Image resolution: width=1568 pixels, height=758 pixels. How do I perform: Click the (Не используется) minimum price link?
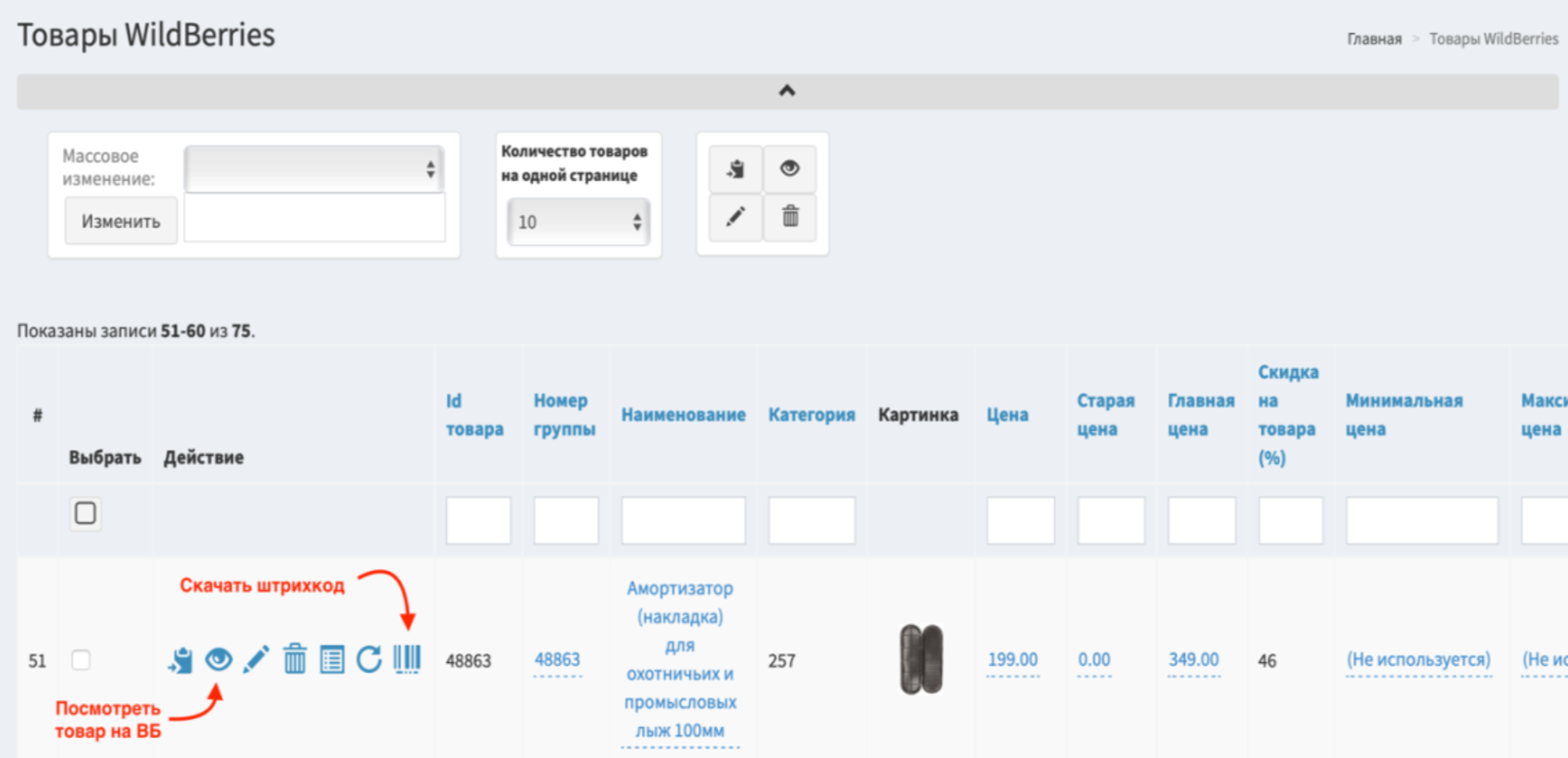pos(1418,660)
